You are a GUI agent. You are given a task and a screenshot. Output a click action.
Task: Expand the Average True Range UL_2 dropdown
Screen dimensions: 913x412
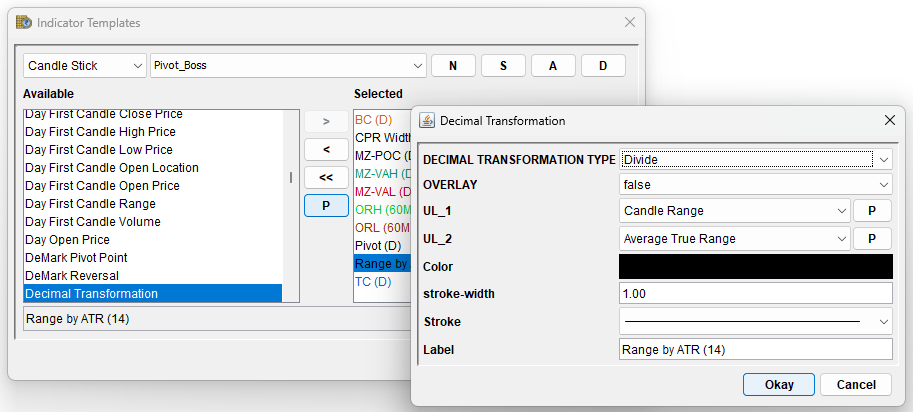pyautogui.click(x=734, y=238)
